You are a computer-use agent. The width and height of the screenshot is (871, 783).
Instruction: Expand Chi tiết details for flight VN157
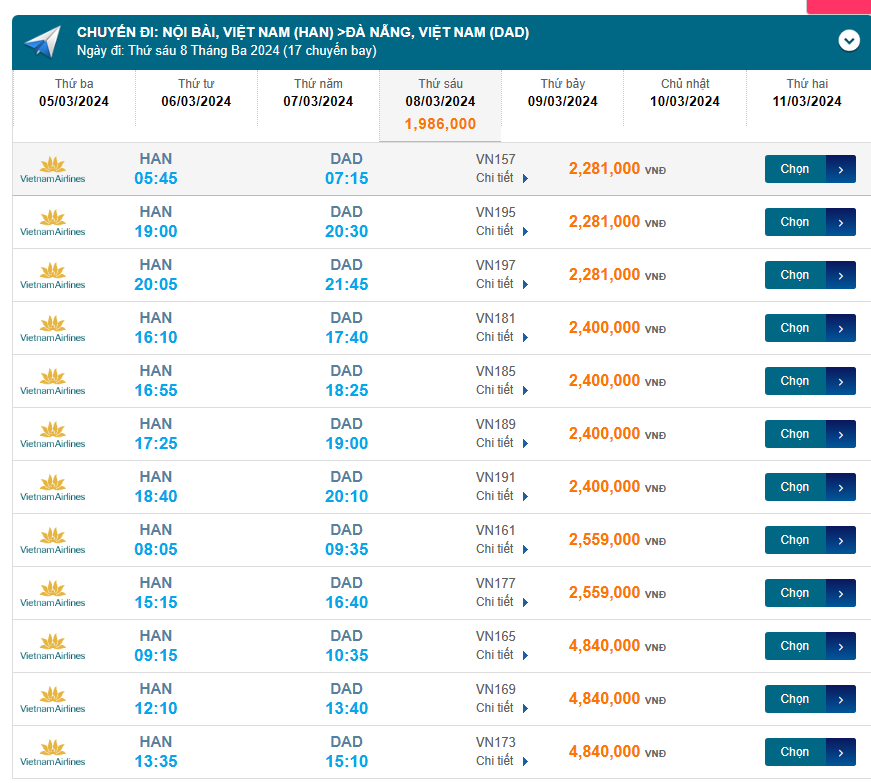[x=501, y=178]
